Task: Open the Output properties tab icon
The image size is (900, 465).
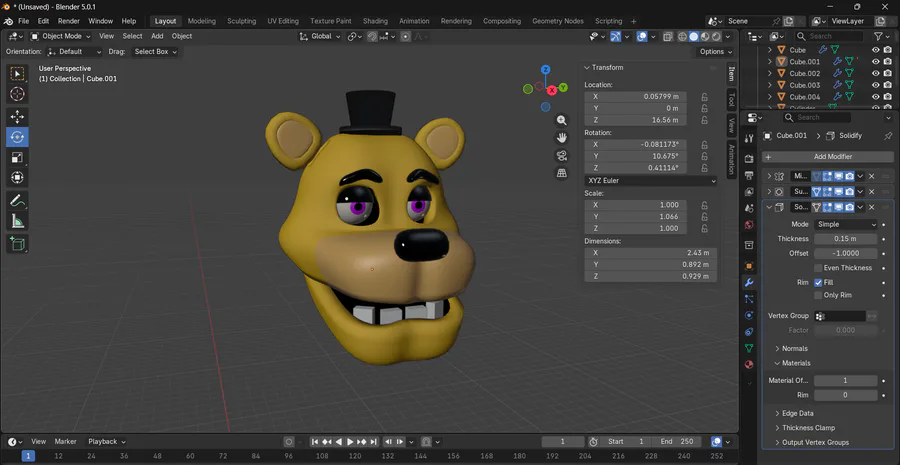Action: [x=748, y=175]
